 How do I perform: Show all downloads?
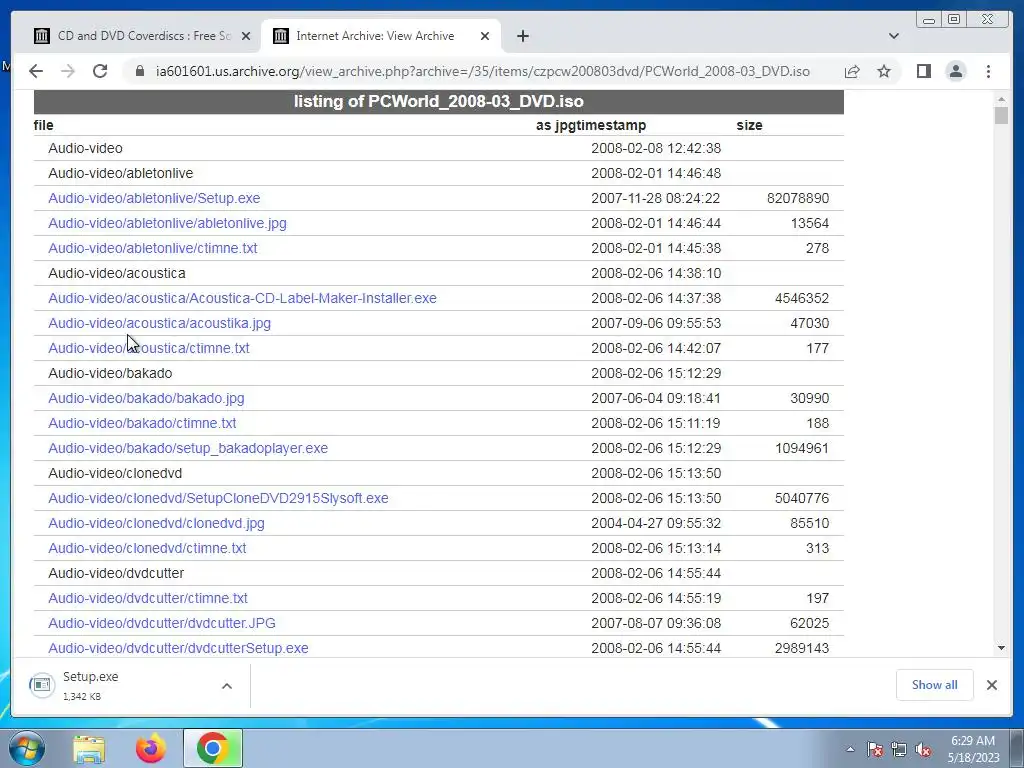click(935, 685)
